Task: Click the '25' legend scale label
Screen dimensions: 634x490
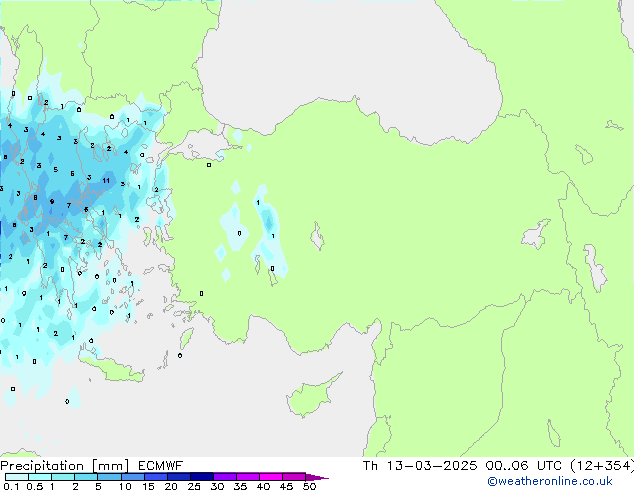Action: click(194, 486)
